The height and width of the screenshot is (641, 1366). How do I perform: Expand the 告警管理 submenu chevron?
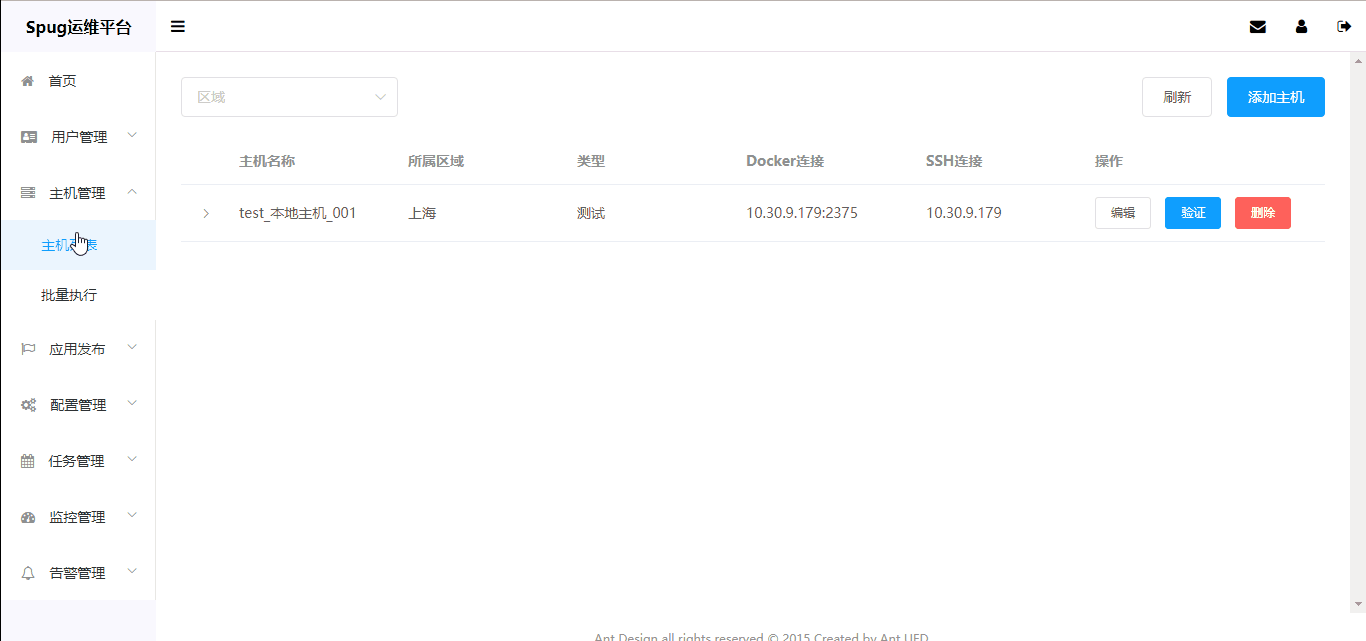point(132,572)
